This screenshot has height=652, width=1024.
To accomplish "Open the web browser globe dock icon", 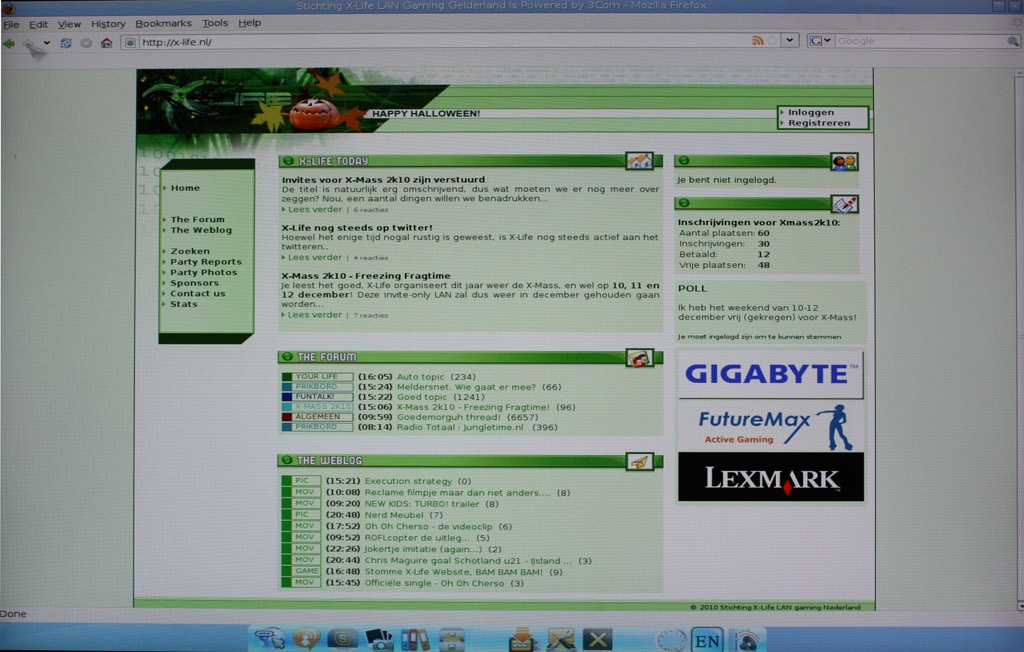I will (270, 638).
